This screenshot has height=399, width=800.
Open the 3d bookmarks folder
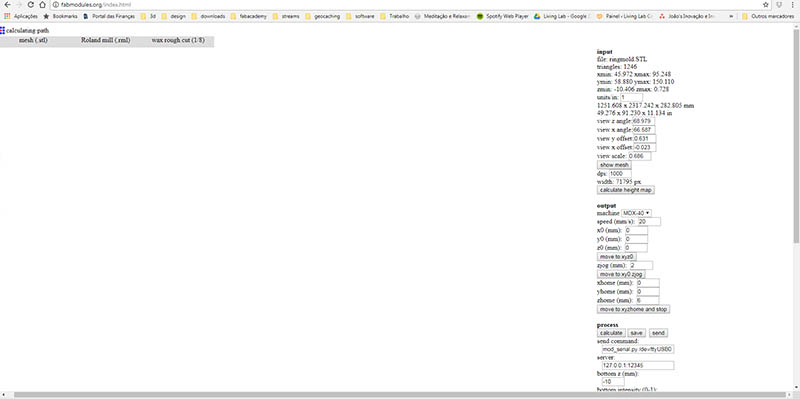(x=148, y=16)
